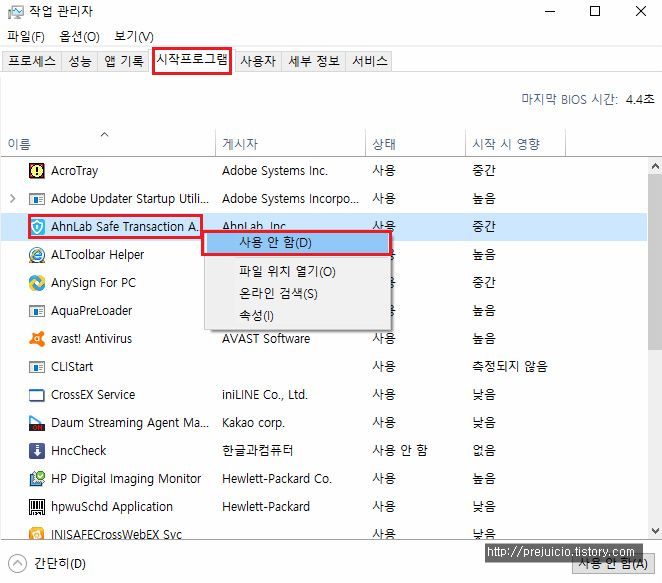Click the 마지막 BIOS 시간 4.4초 label
The image size is (662, 583).
pyautogui.click(x=588, y=100)
